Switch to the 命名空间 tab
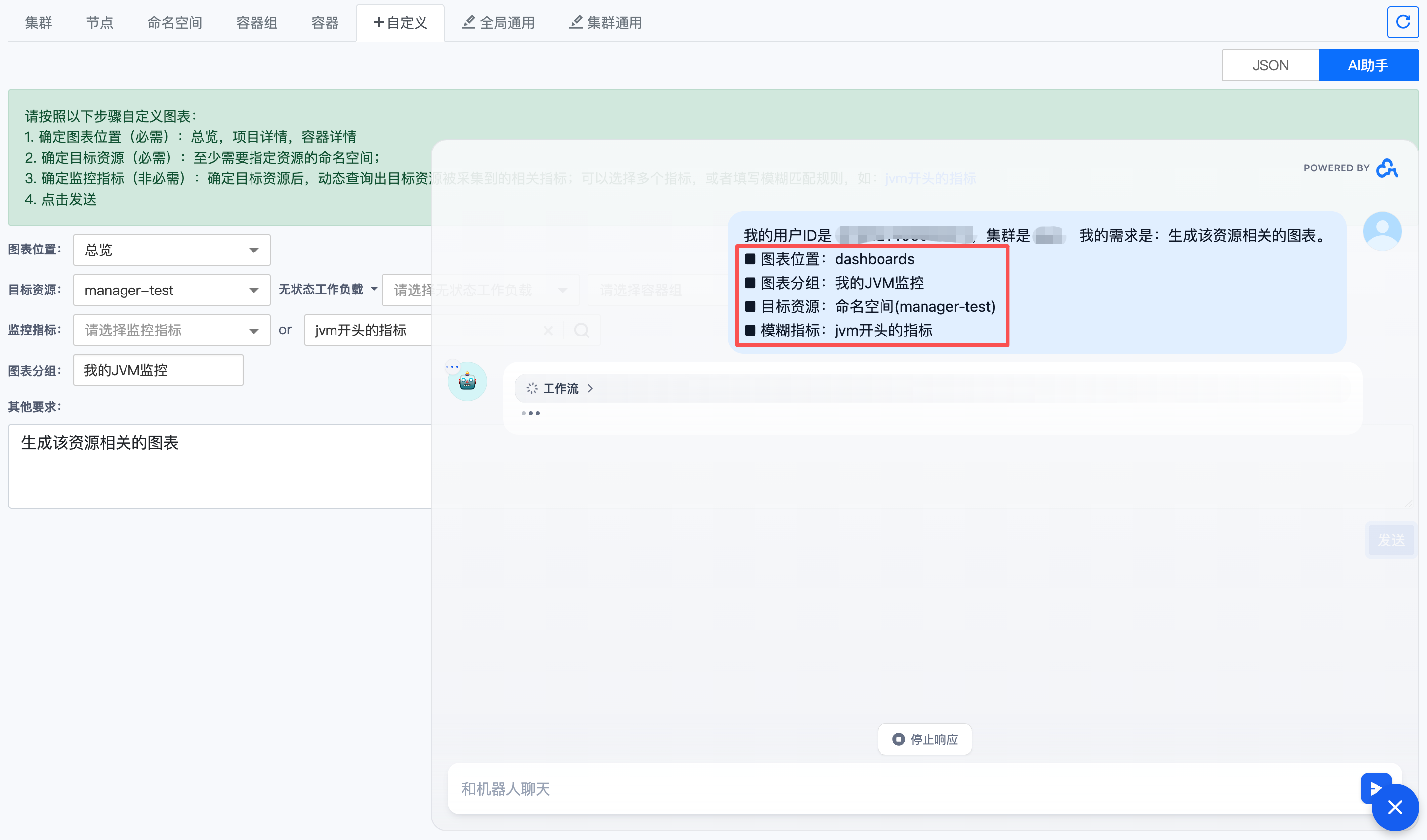 point(174,23)
